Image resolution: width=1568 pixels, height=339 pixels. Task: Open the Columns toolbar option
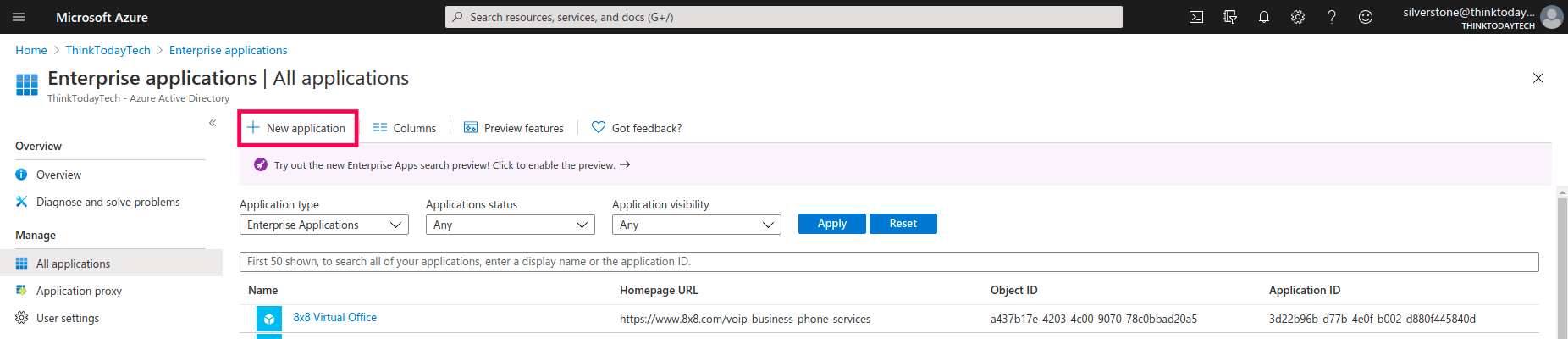click(405, 128)
